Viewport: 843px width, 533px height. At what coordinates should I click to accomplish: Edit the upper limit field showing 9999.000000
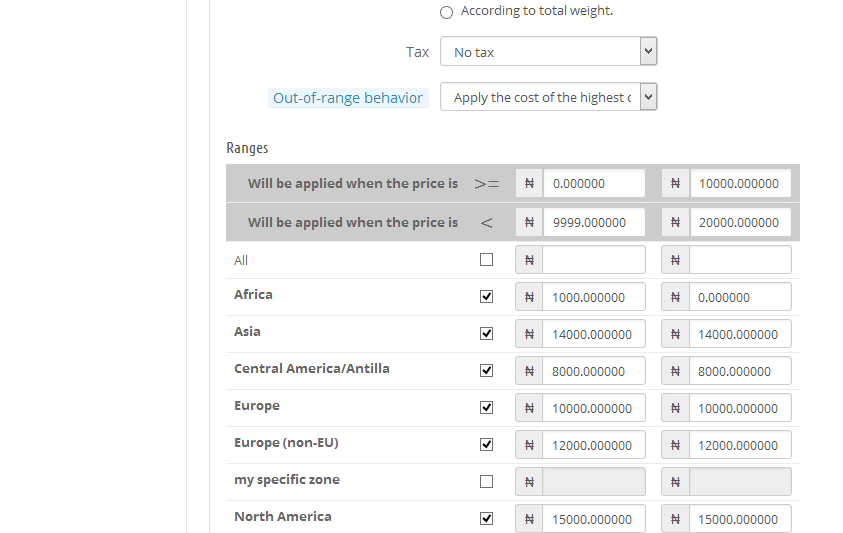[x=594, y=223]
